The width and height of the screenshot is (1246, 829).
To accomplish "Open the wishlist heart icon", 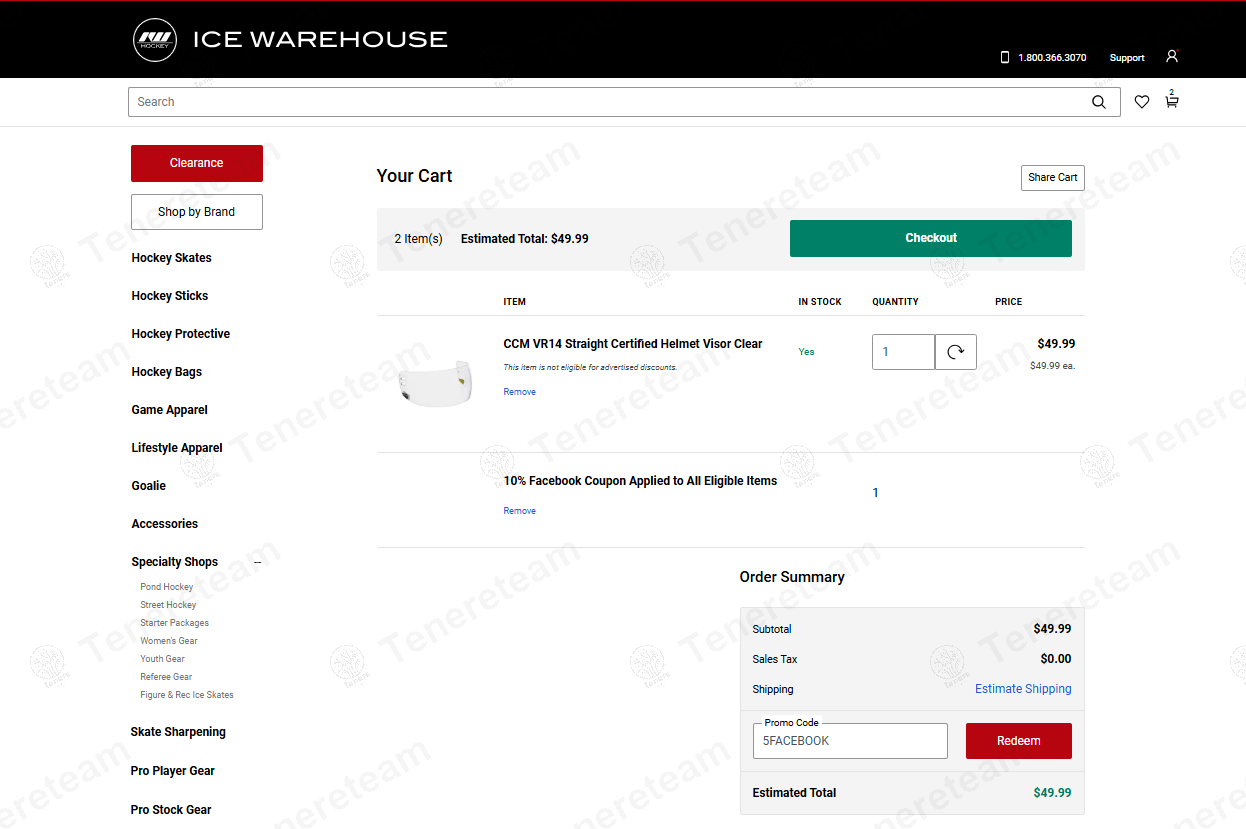I will (x=1141, y=102).
